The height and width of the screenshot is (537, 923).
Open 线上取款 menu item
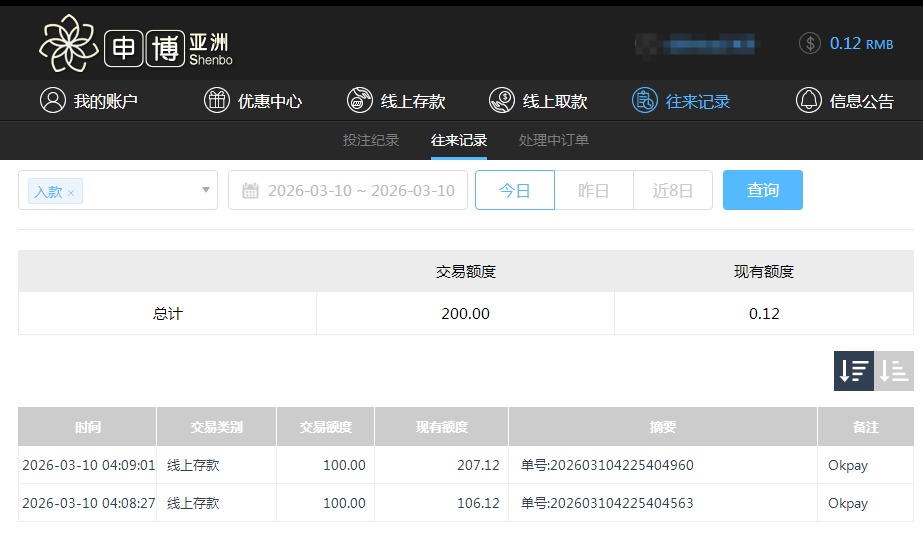538,101
